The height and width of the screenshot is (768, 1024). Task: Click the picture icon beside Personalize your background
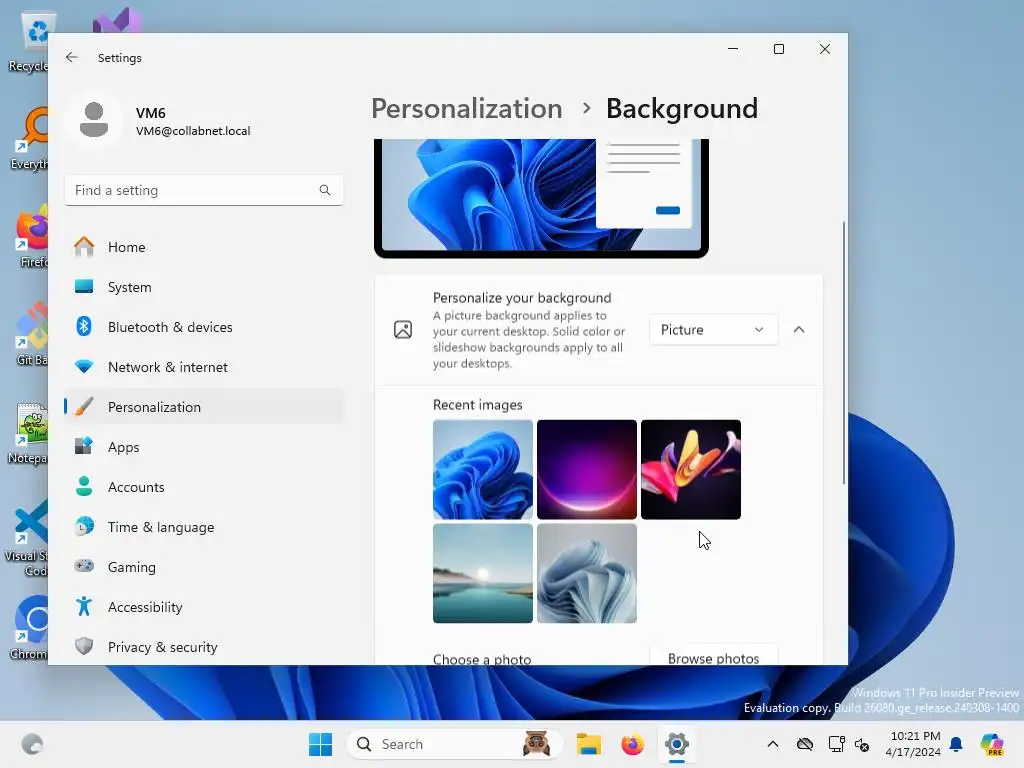point(403,330)
